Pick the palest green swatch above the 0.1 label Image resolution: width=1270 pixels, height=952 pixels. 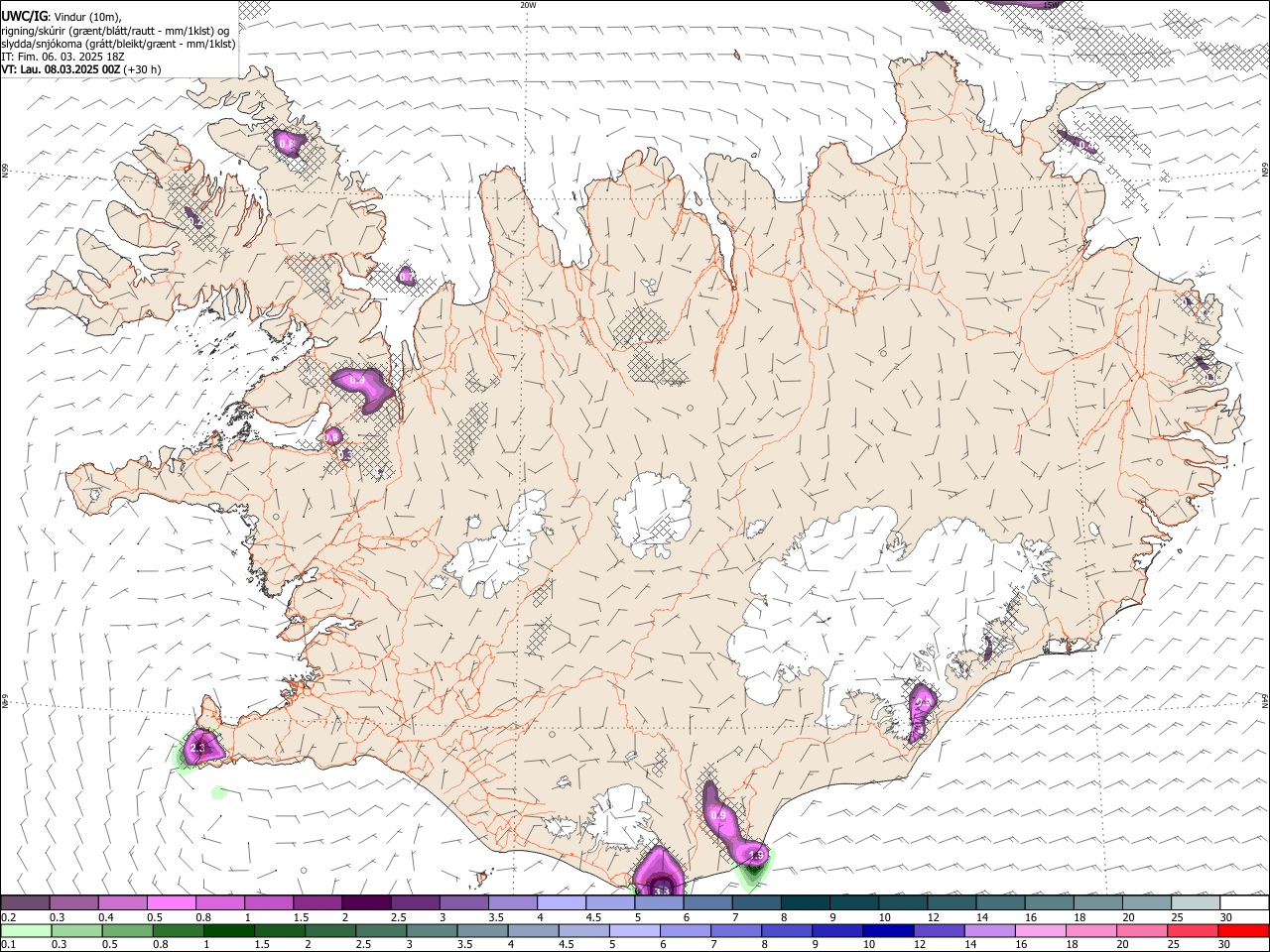point(26,931)
